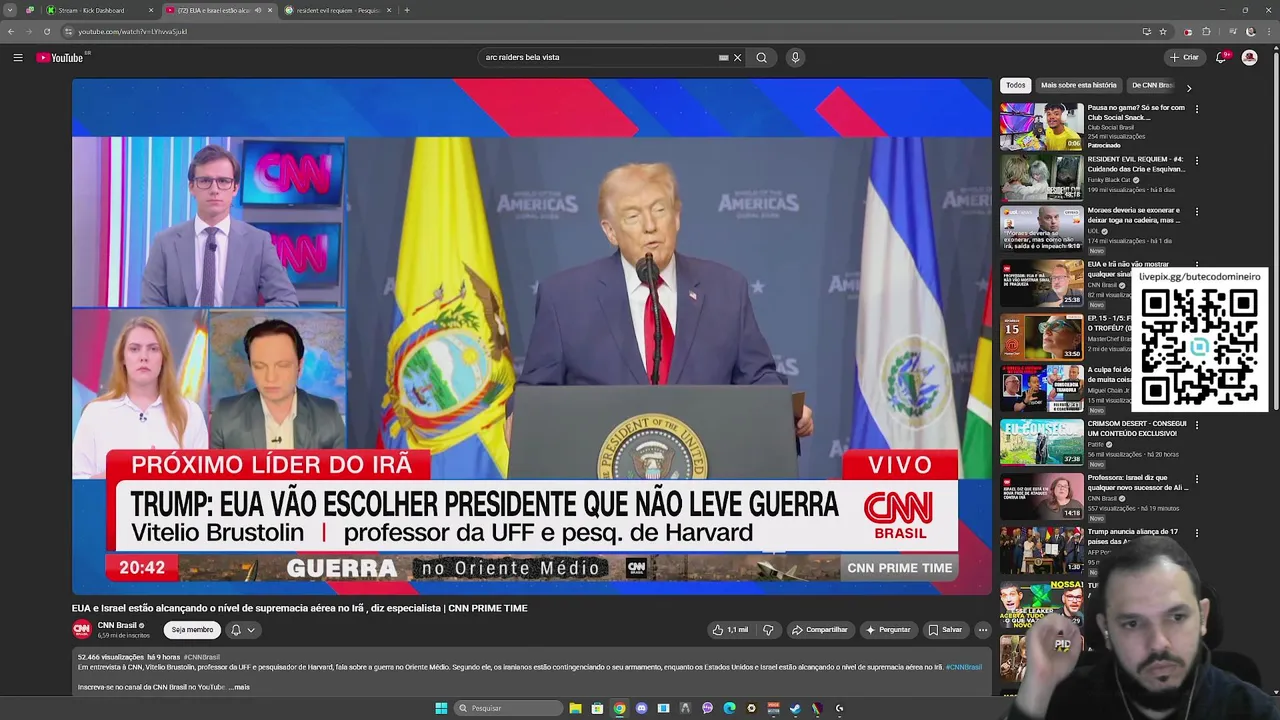Open menu for CRIMSOM DESERT video

tap(1197, 425)
